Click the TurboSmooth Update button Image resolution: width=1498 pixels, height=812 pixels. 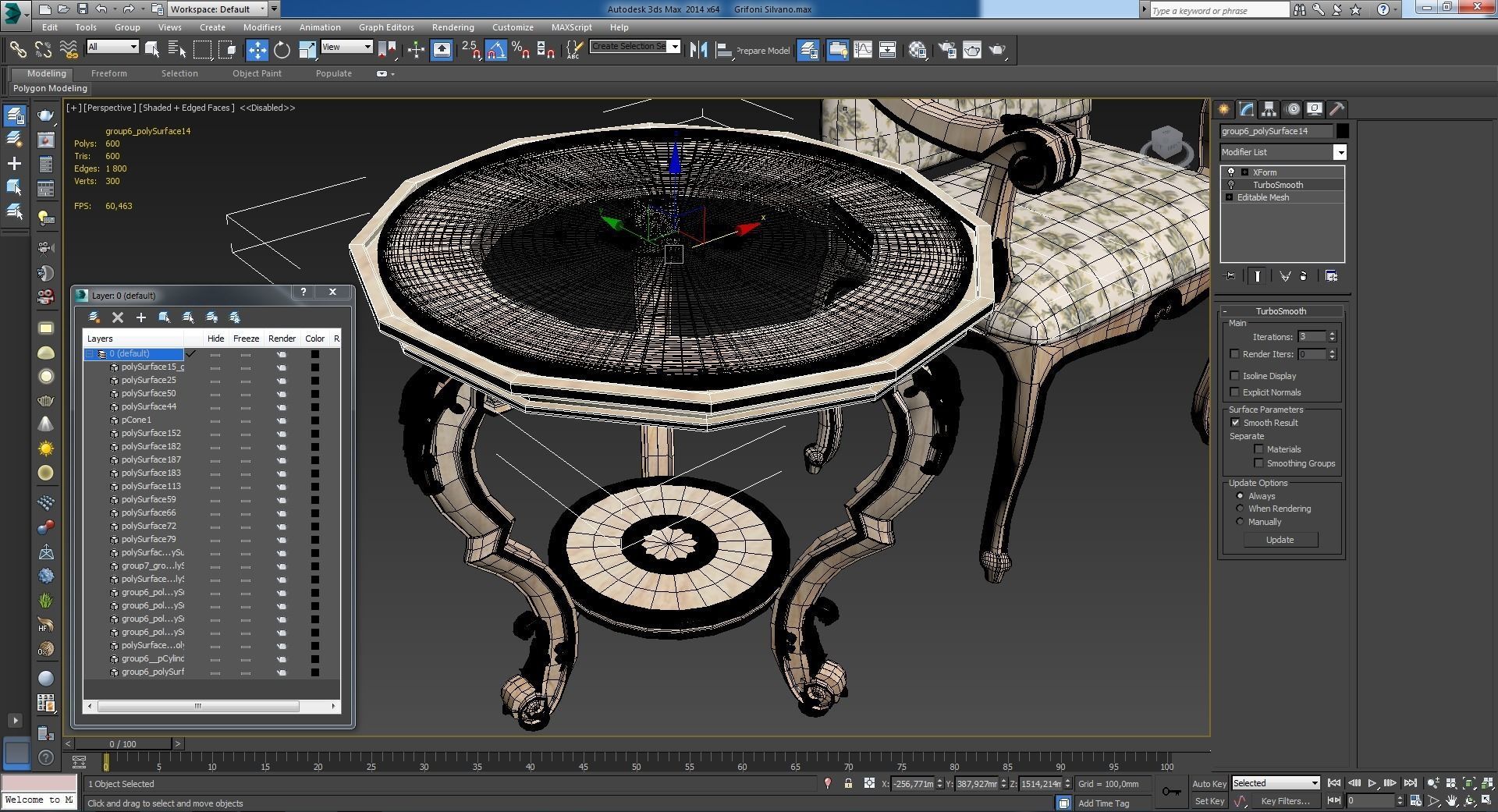point(1280,540)
